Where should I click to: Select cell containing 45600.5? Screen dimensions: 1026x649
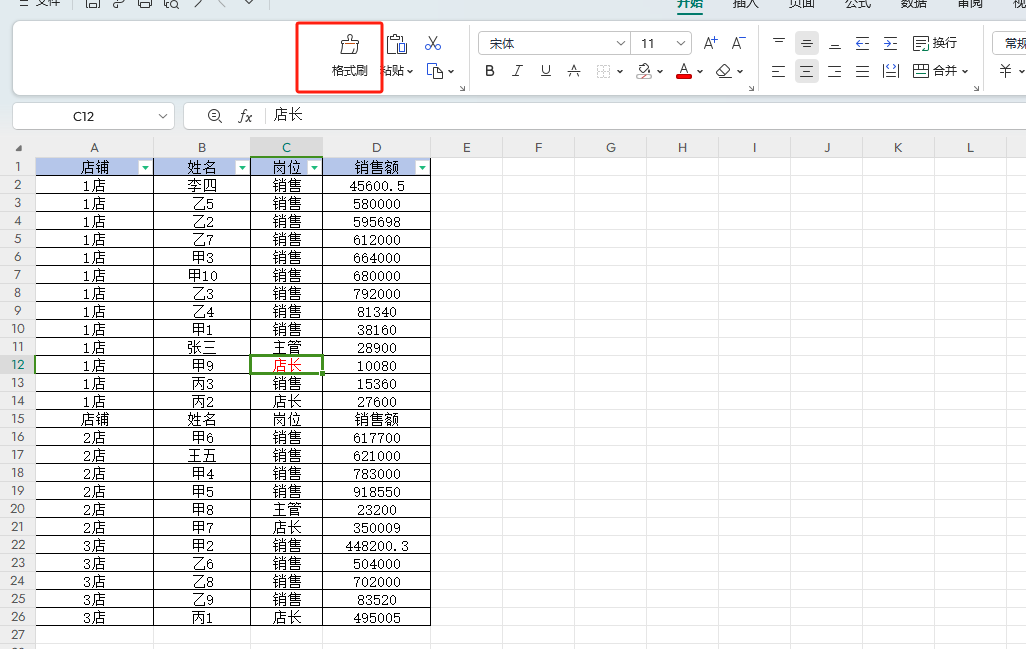[x=377, y=186]
